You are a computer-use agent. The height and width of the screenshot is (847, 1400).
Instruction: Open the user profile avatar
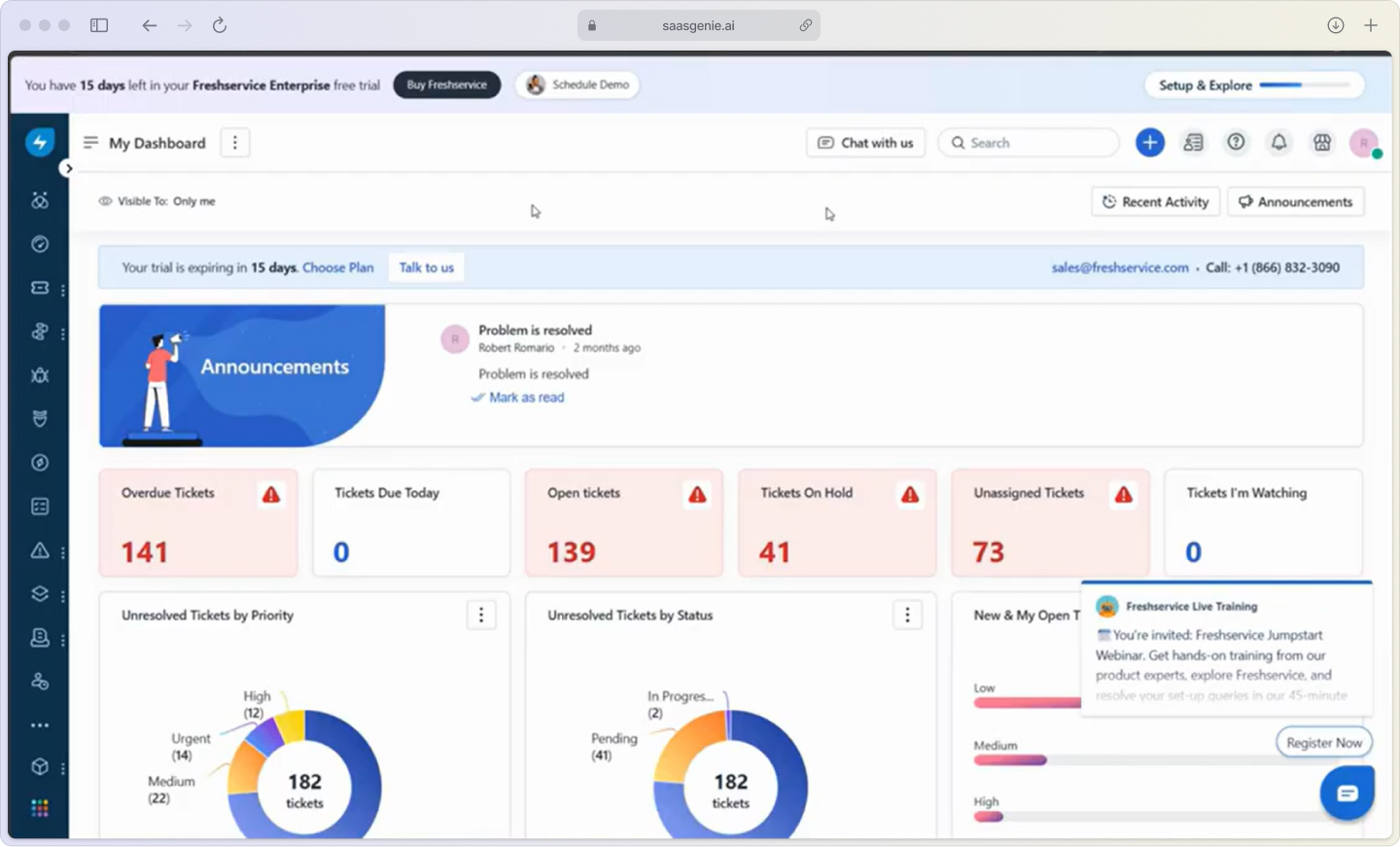tap(1364, 143)
